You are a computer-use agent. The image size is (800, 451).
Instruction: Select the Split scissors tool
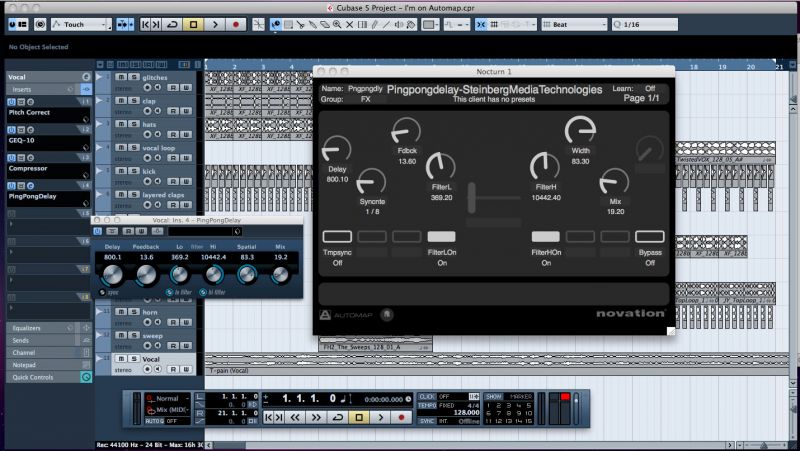tap(301, 24)
